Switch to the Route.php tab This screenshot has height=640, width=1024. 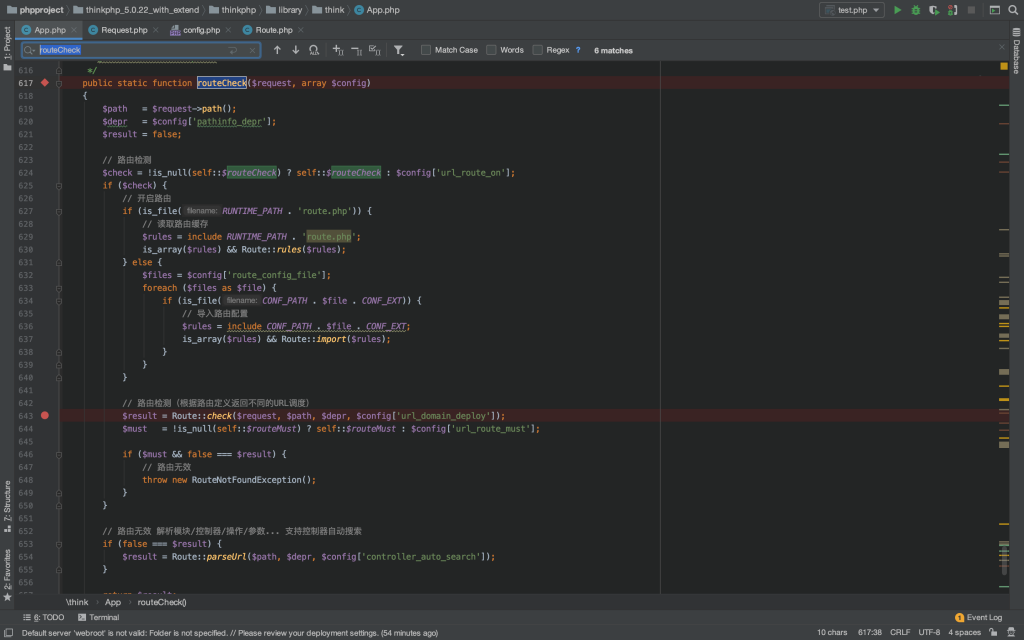(x=273, y=30)
